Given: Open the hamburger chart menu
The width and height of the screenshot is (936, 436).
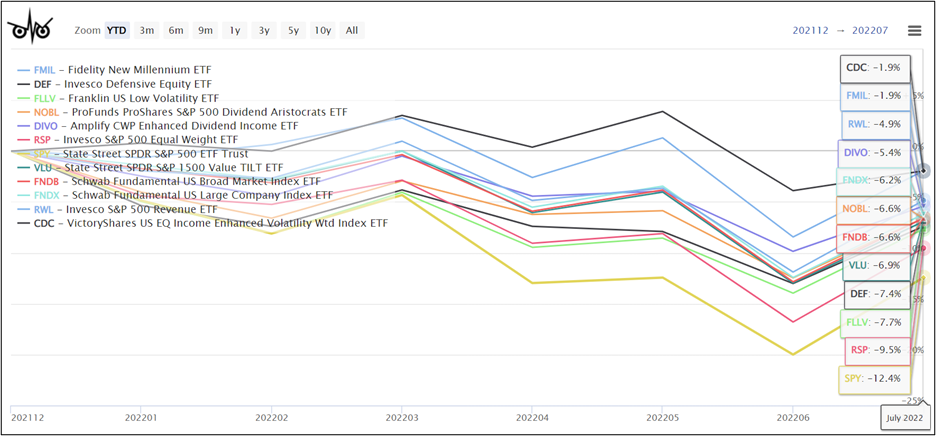Looking at the screenshot, I should (914, 31).
